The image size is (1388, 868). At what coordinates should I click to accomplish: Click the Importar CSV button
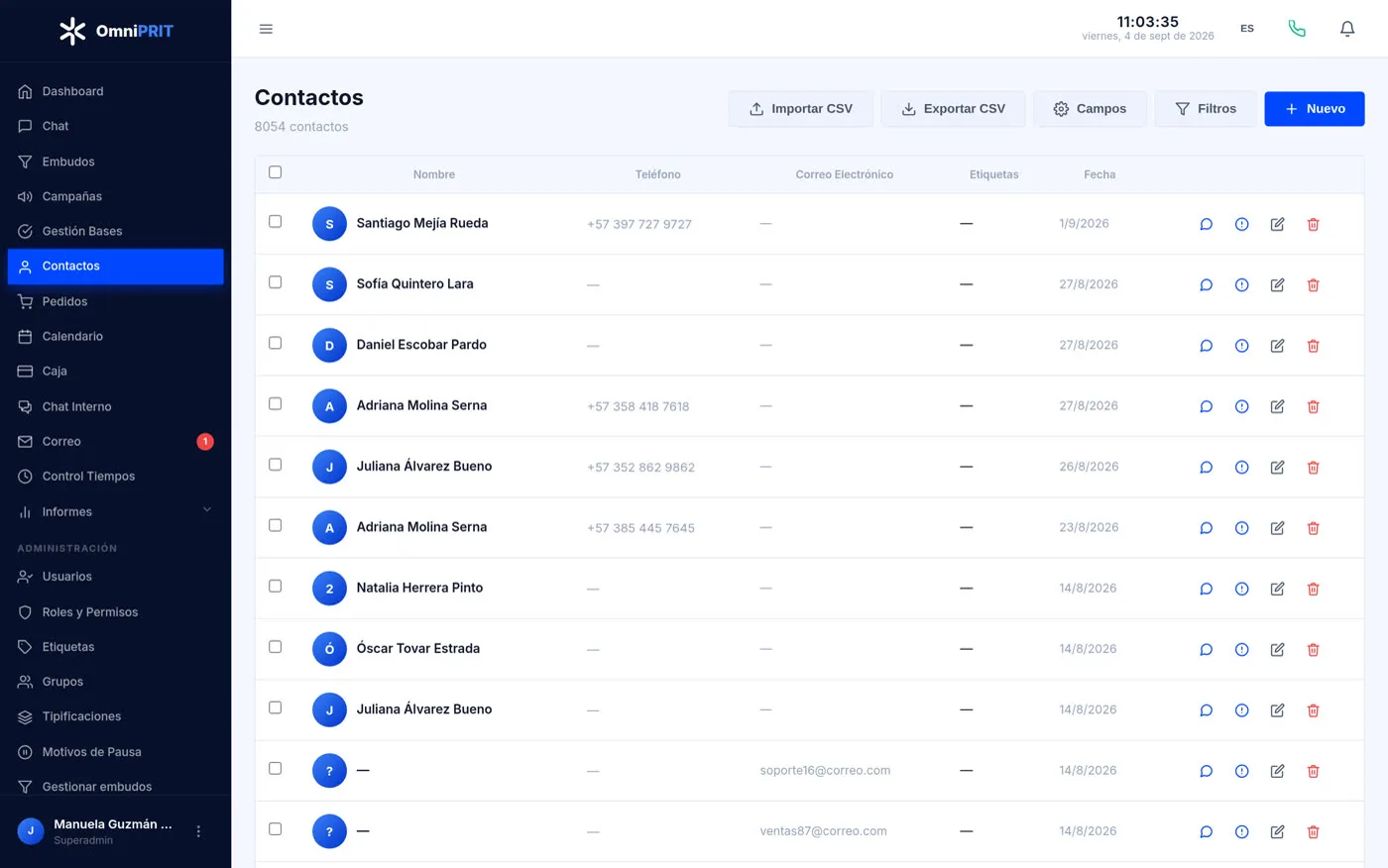[x=801, y=109]
